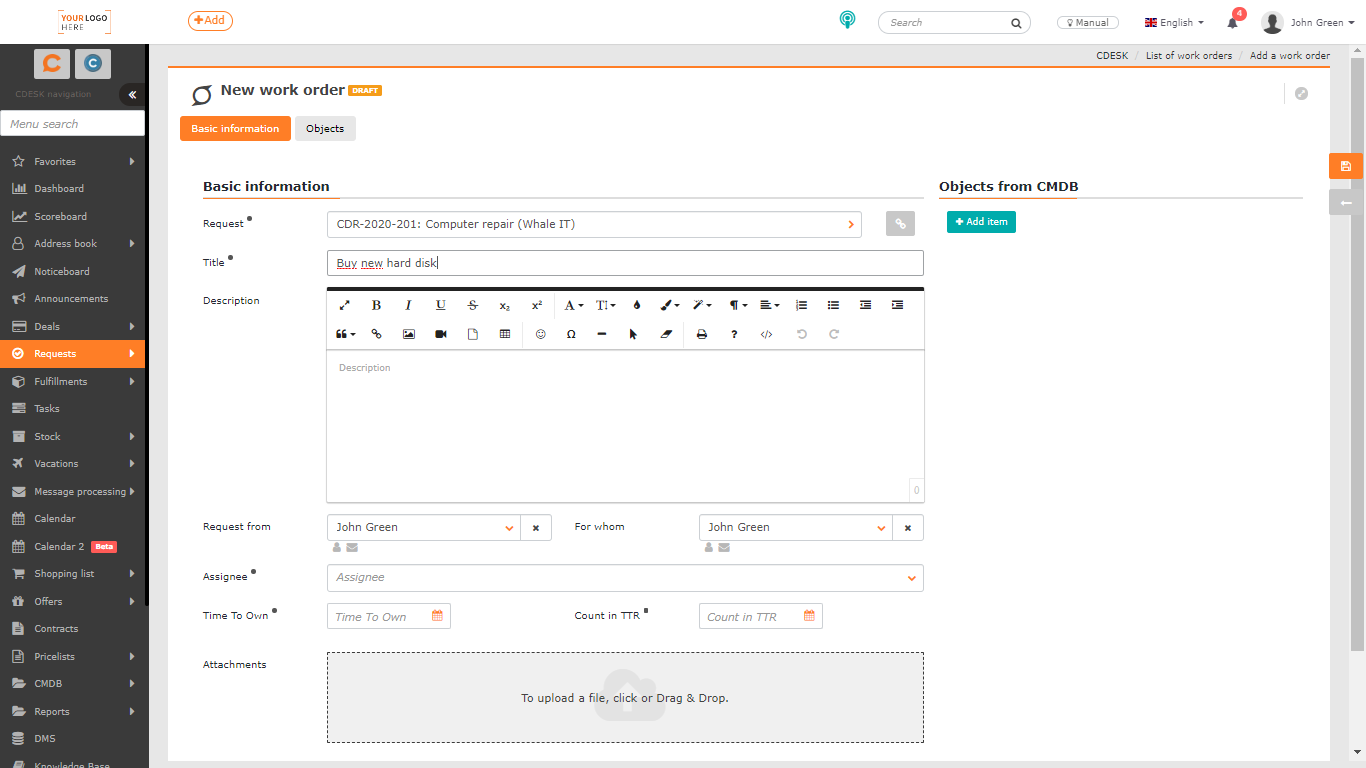Collapse the CDESK navigation sidebar

pos(132,94)
